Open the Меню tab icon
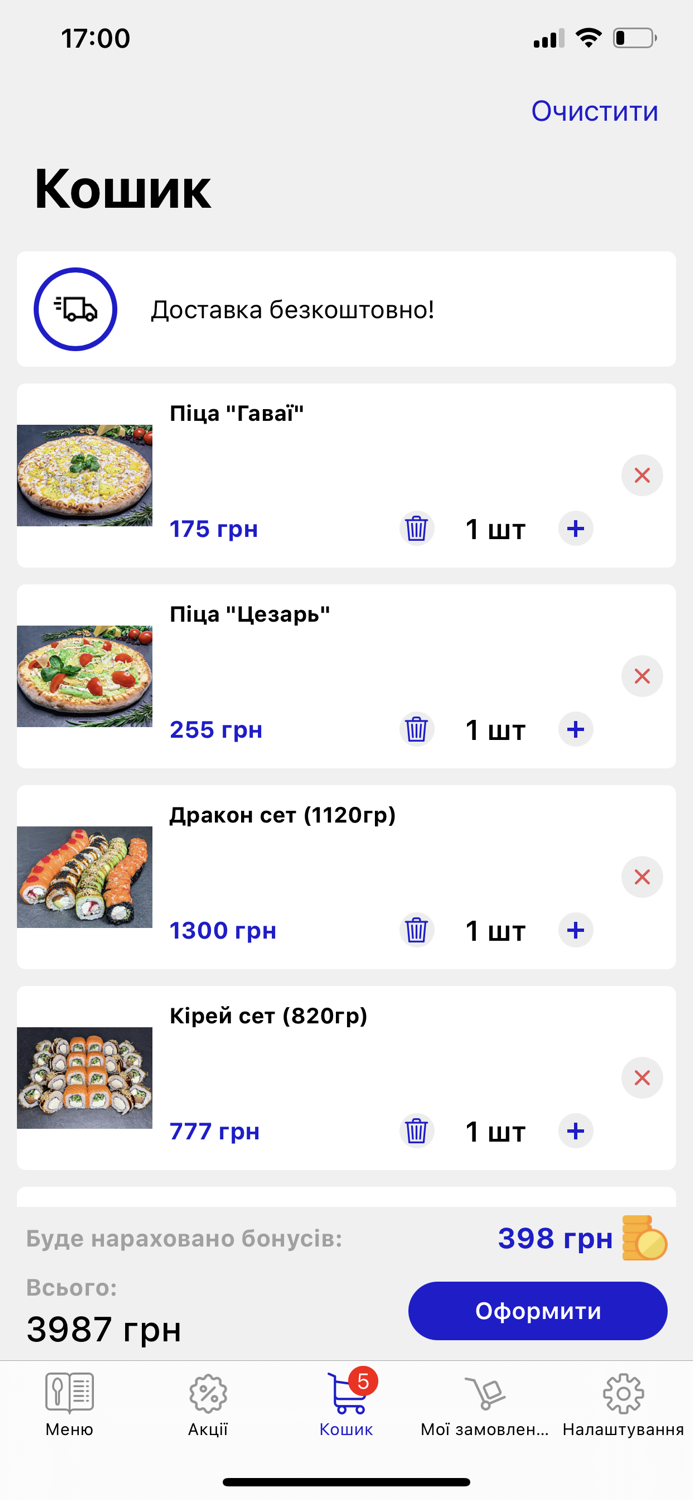The image size is (693, 1500). [69, 1393]
